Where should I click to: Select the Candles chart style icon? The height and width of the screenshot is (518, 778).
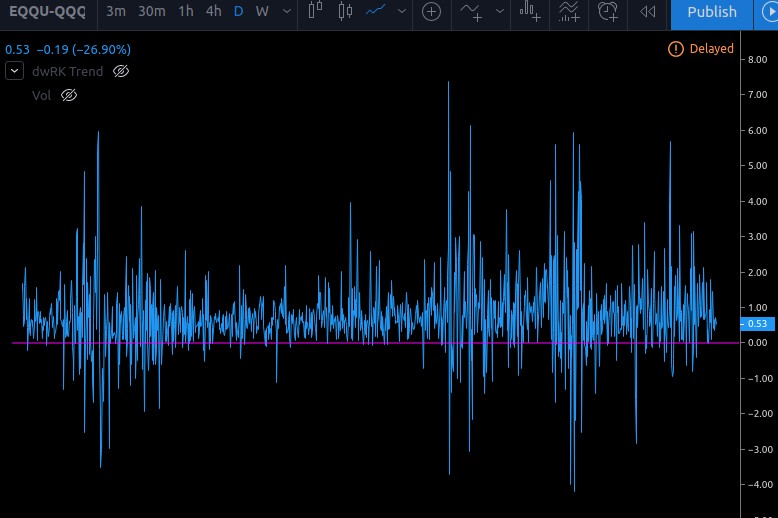tap(346, 12)
